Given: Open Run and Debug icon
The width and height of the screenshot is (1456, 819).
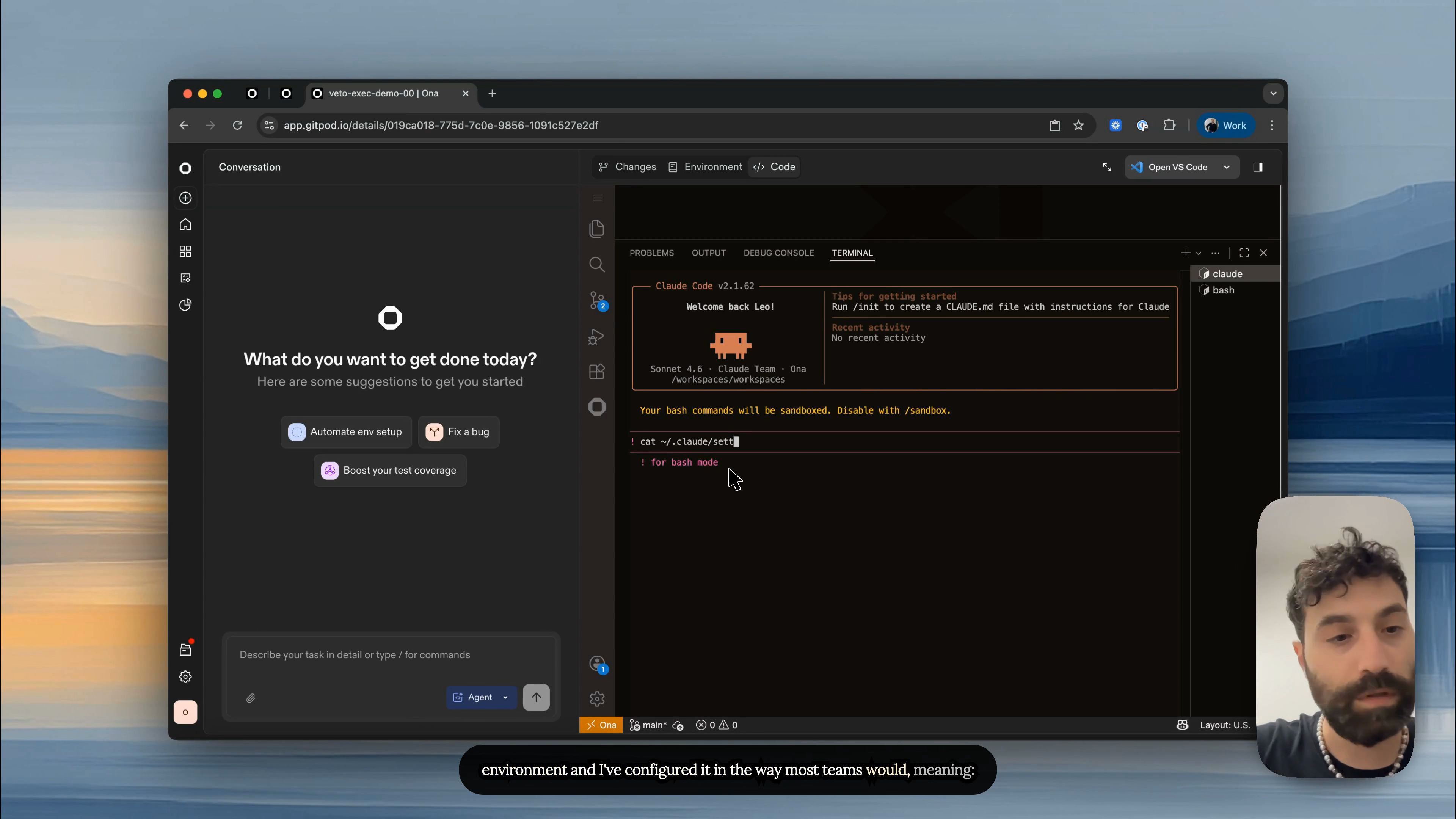Looking at the screenshot, I should point(597,337).
